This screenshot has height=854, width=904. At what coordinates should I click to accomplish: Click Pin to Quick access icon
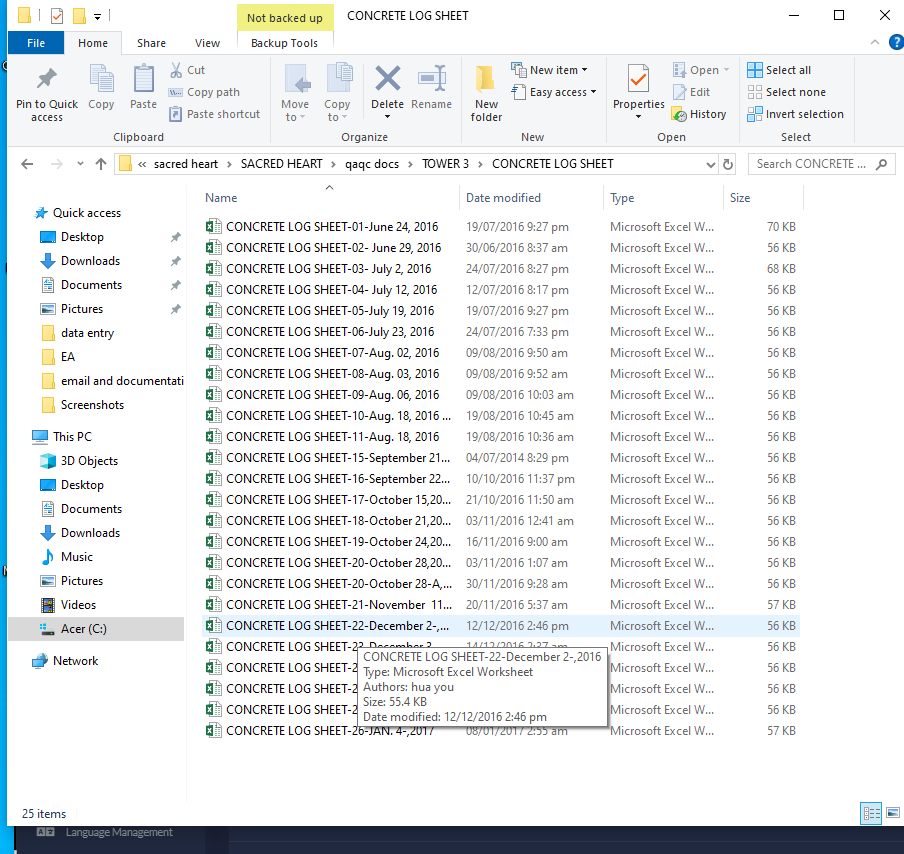[47, 79]
